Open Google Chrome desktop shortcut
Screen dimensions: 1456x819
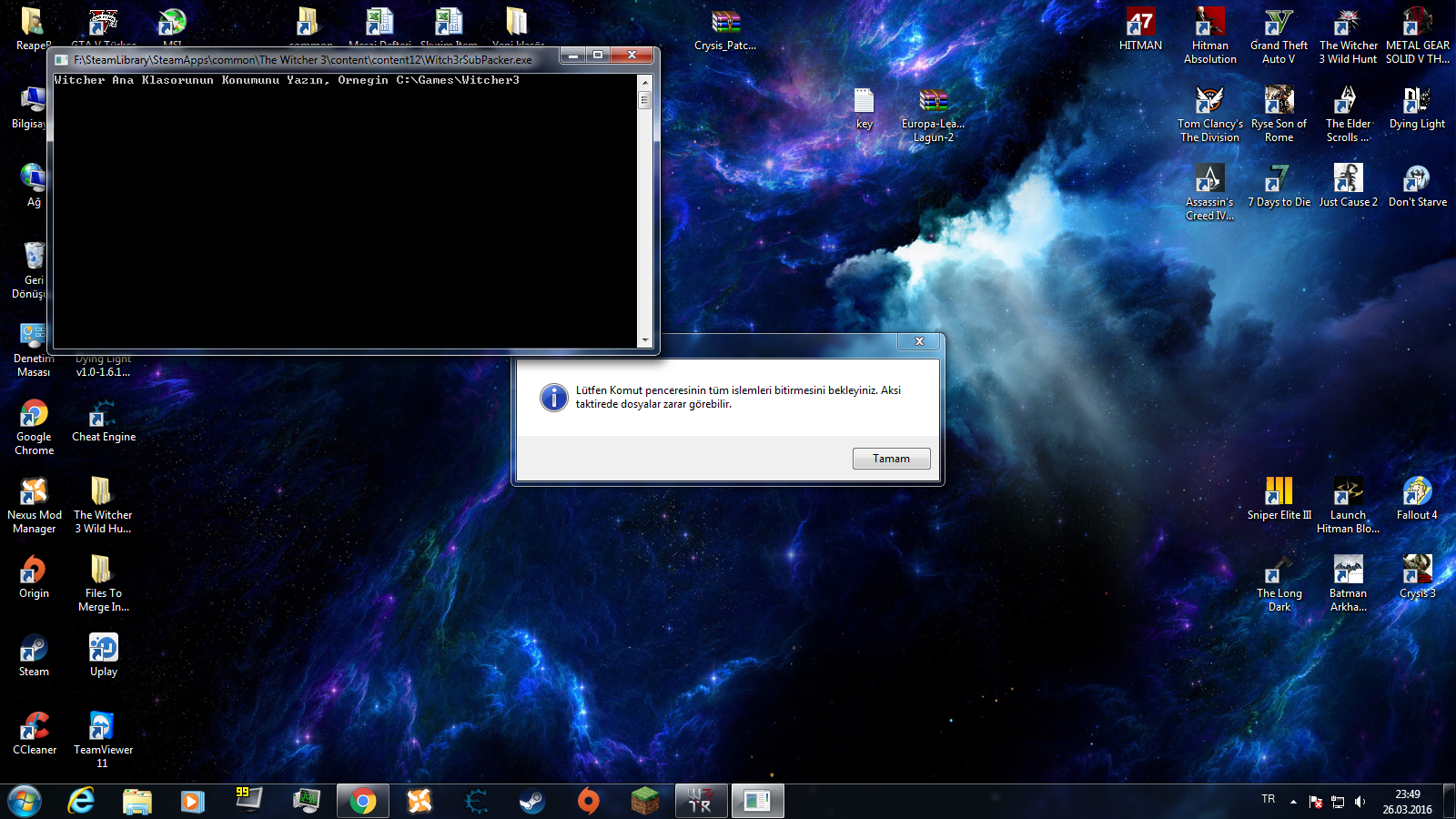click(x=34, y=427)
